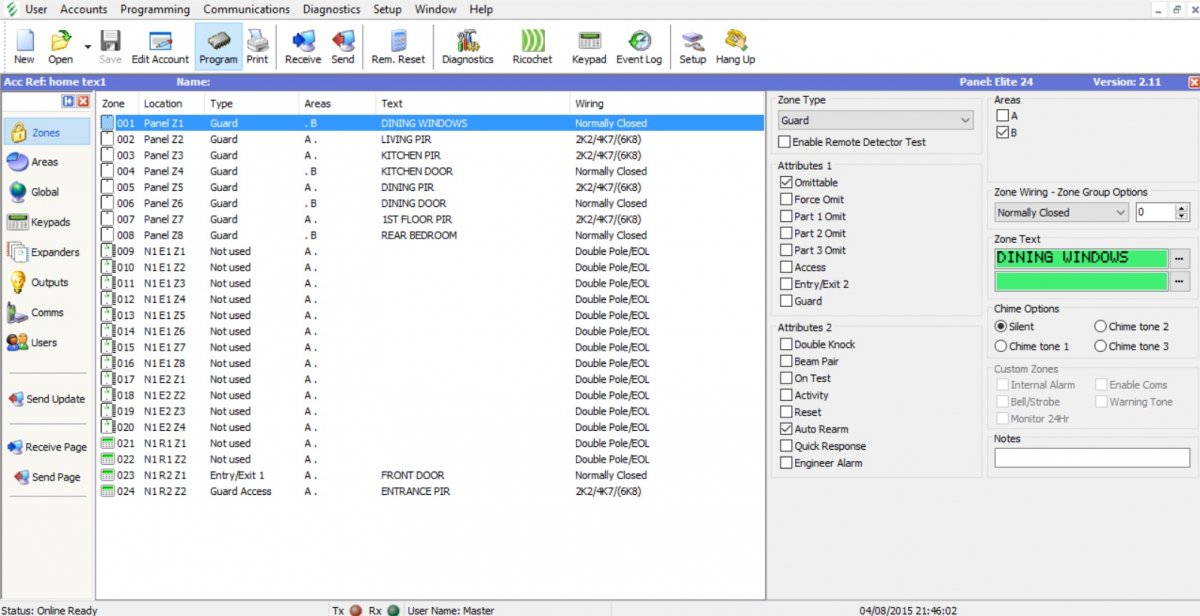Uncheck the Omittable attribute
Screen dimensions: 1200x616
click(x=786, y=183)
